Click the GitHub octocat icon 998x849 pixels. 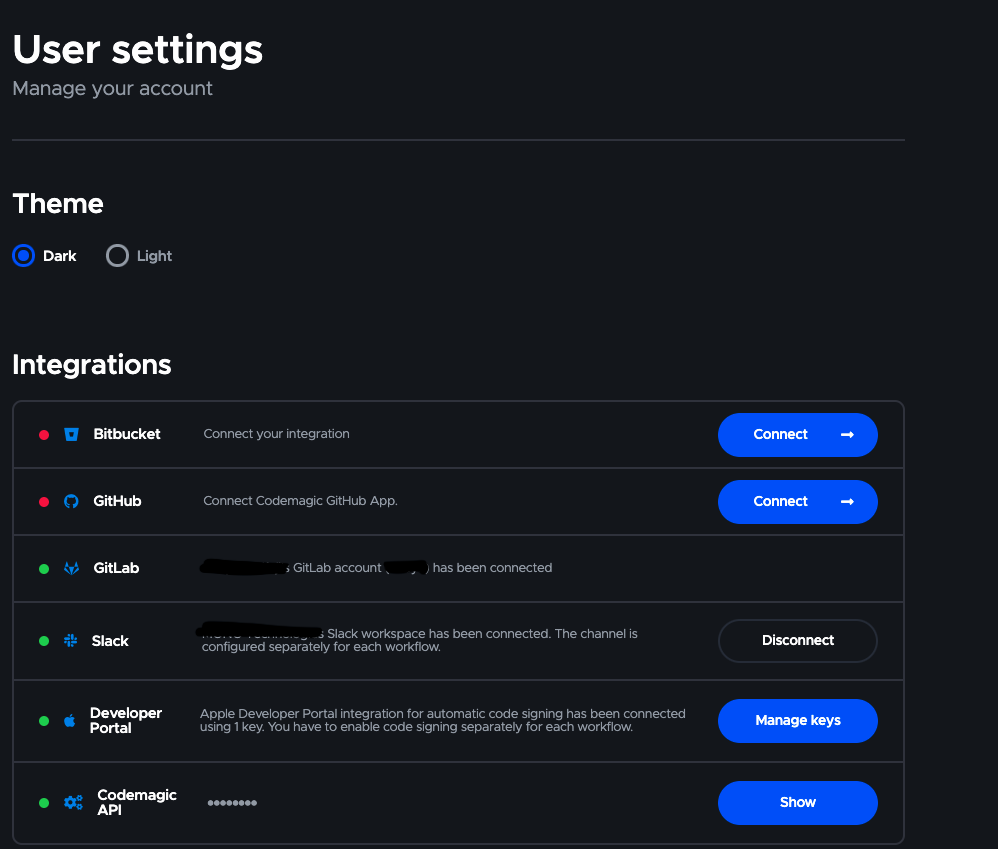click(x=71, y=501)
